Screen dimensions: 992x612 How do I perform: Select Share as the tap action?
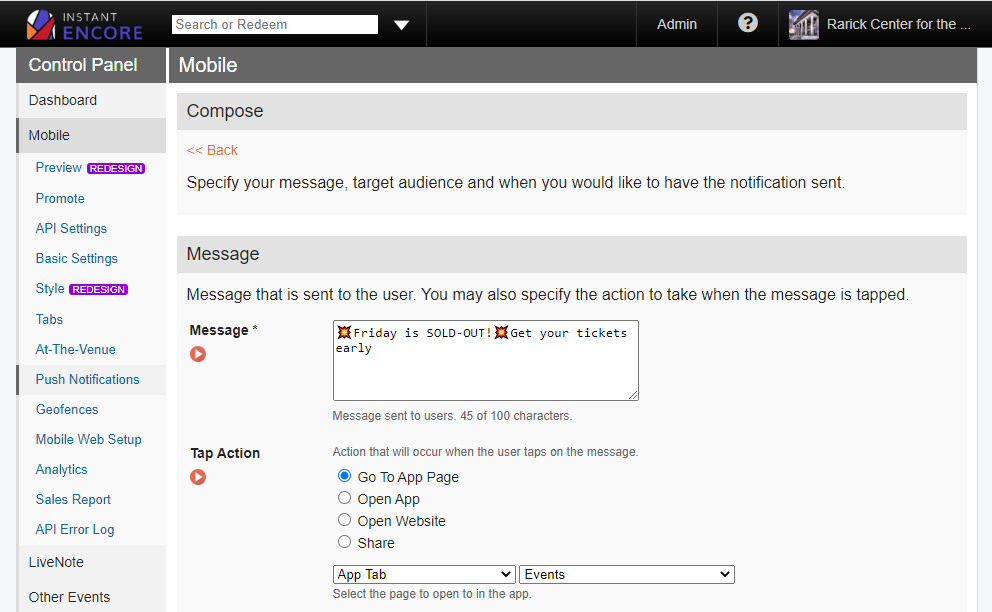344,541
